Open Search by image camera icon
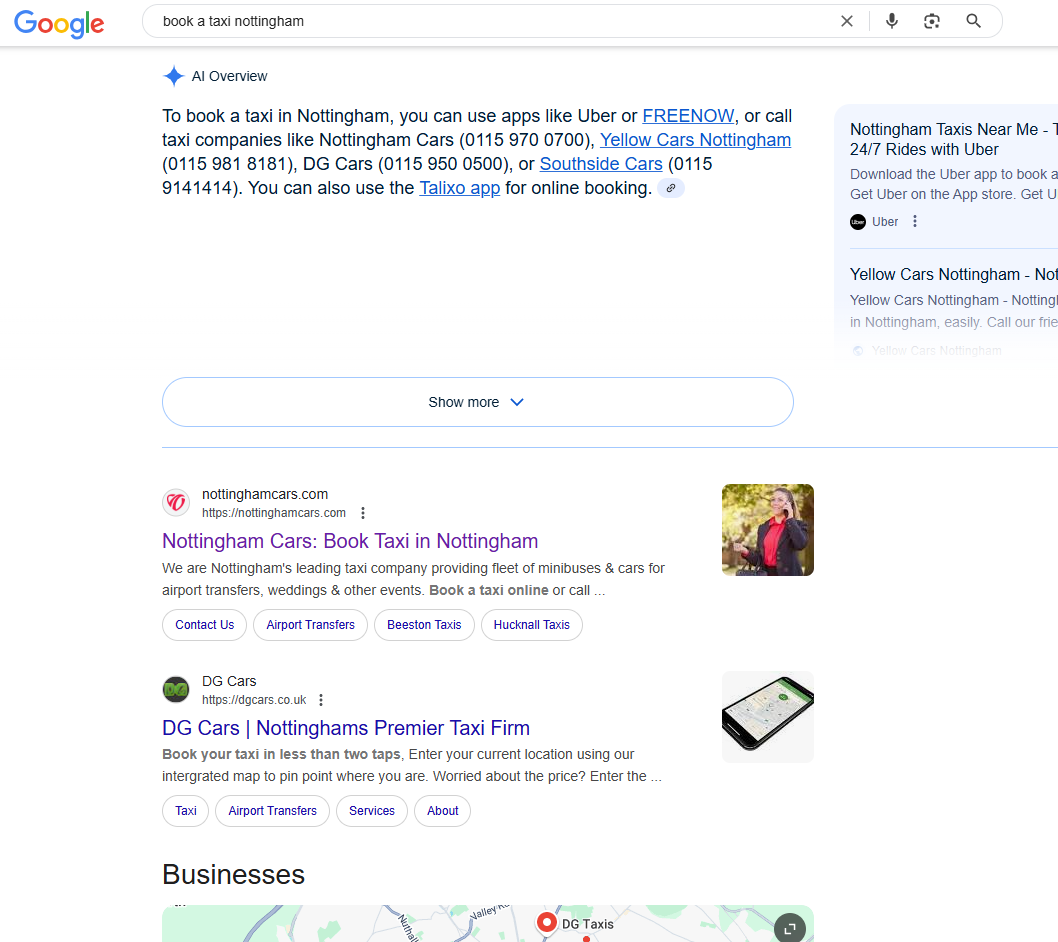 click(x=932, y=21)
